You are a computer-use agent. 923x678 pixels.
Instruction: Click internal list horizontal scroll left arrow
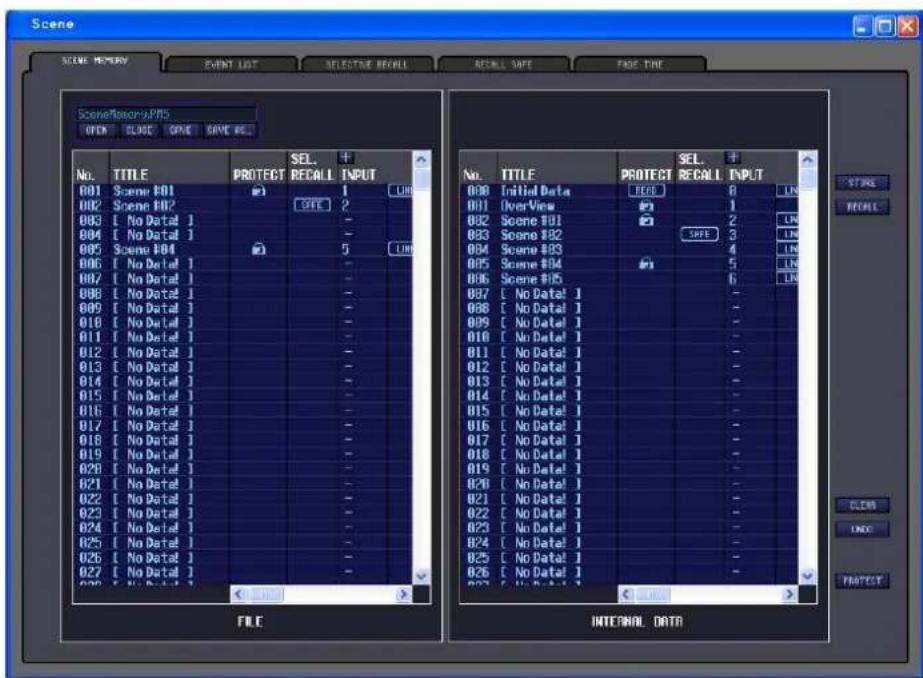coord(626,594)
